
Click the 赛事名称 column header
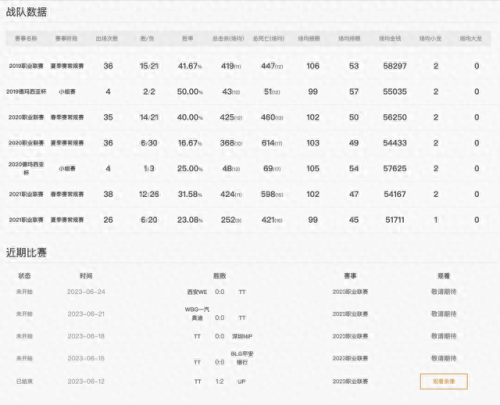26,39
